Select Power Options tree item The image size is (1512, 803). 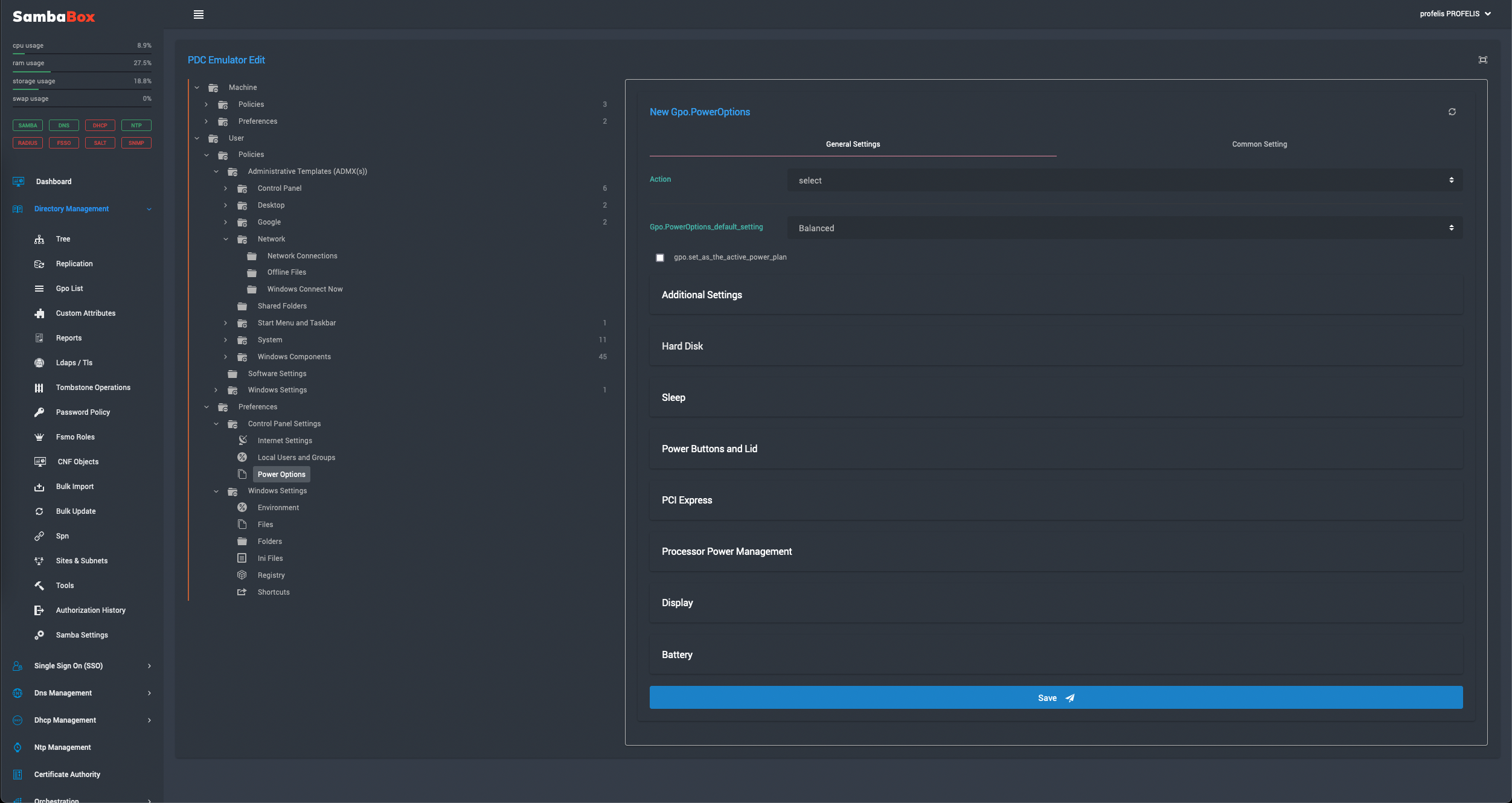[x=281, y=475]
